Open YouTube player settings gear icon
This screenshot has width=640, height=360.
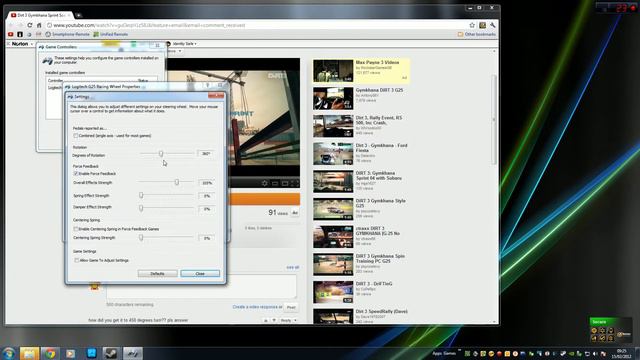click(265, 183)
